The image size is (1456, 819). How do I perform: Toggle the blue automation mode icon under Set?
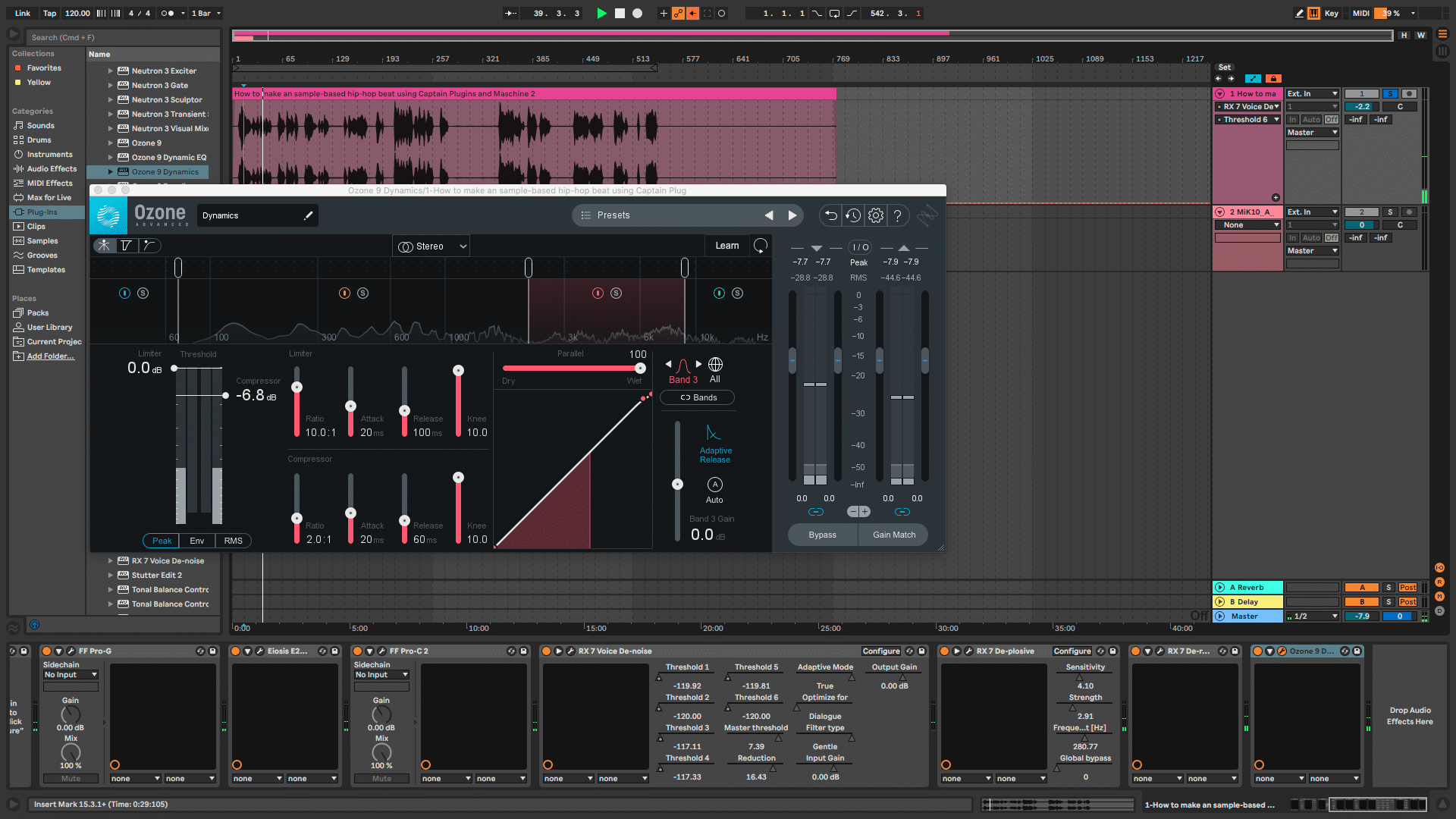(1253, 79)
